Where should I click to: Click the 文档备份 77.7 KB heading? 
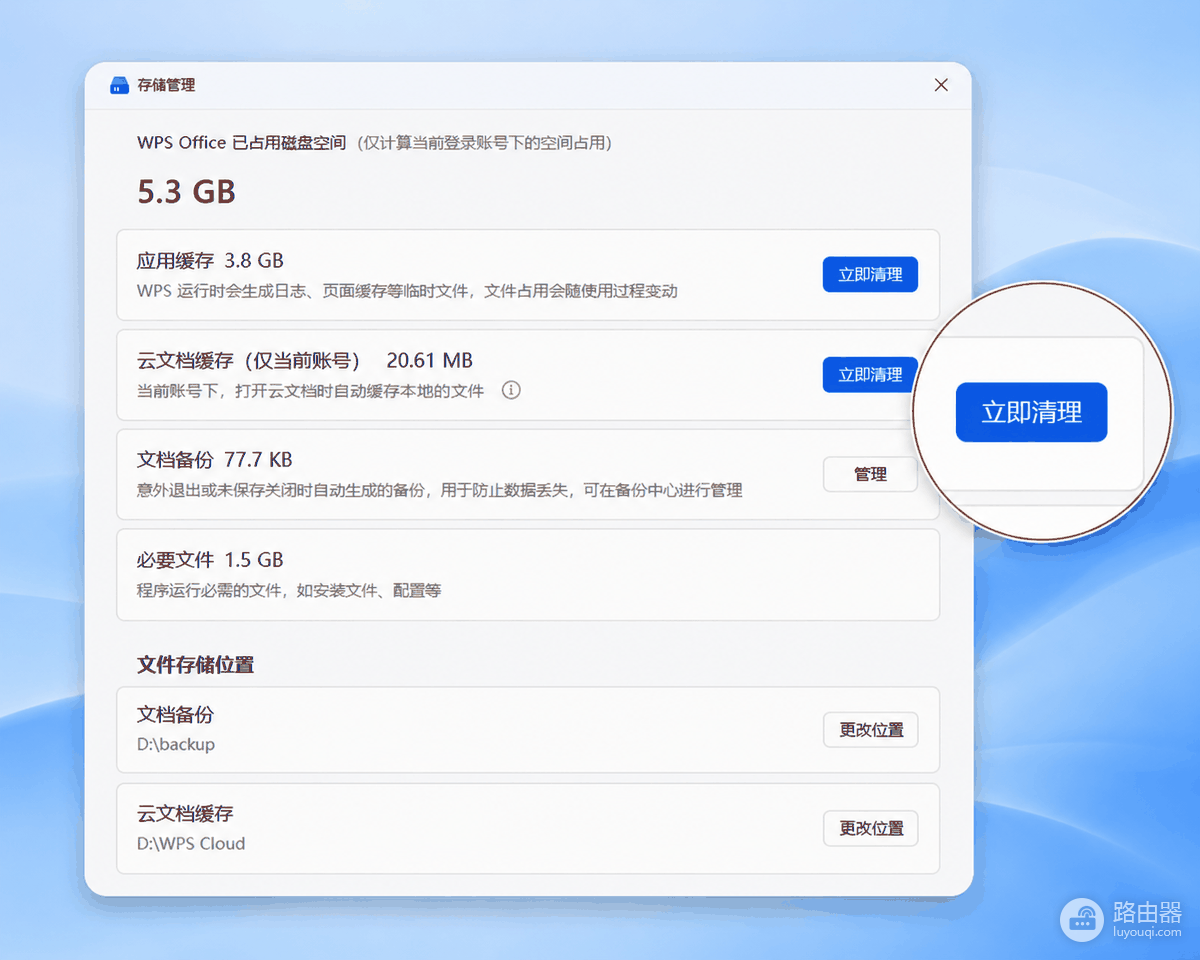tap(214, 460)
